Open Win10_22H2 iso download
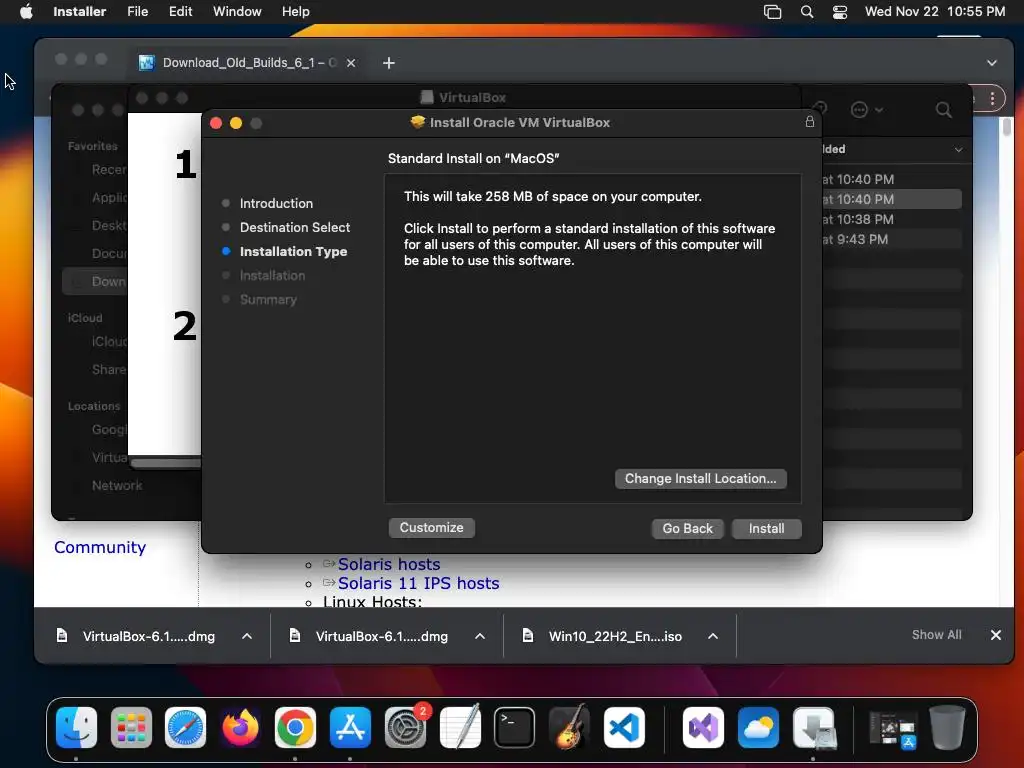Screen dimensions: 1024x768 tap(615, 636)
